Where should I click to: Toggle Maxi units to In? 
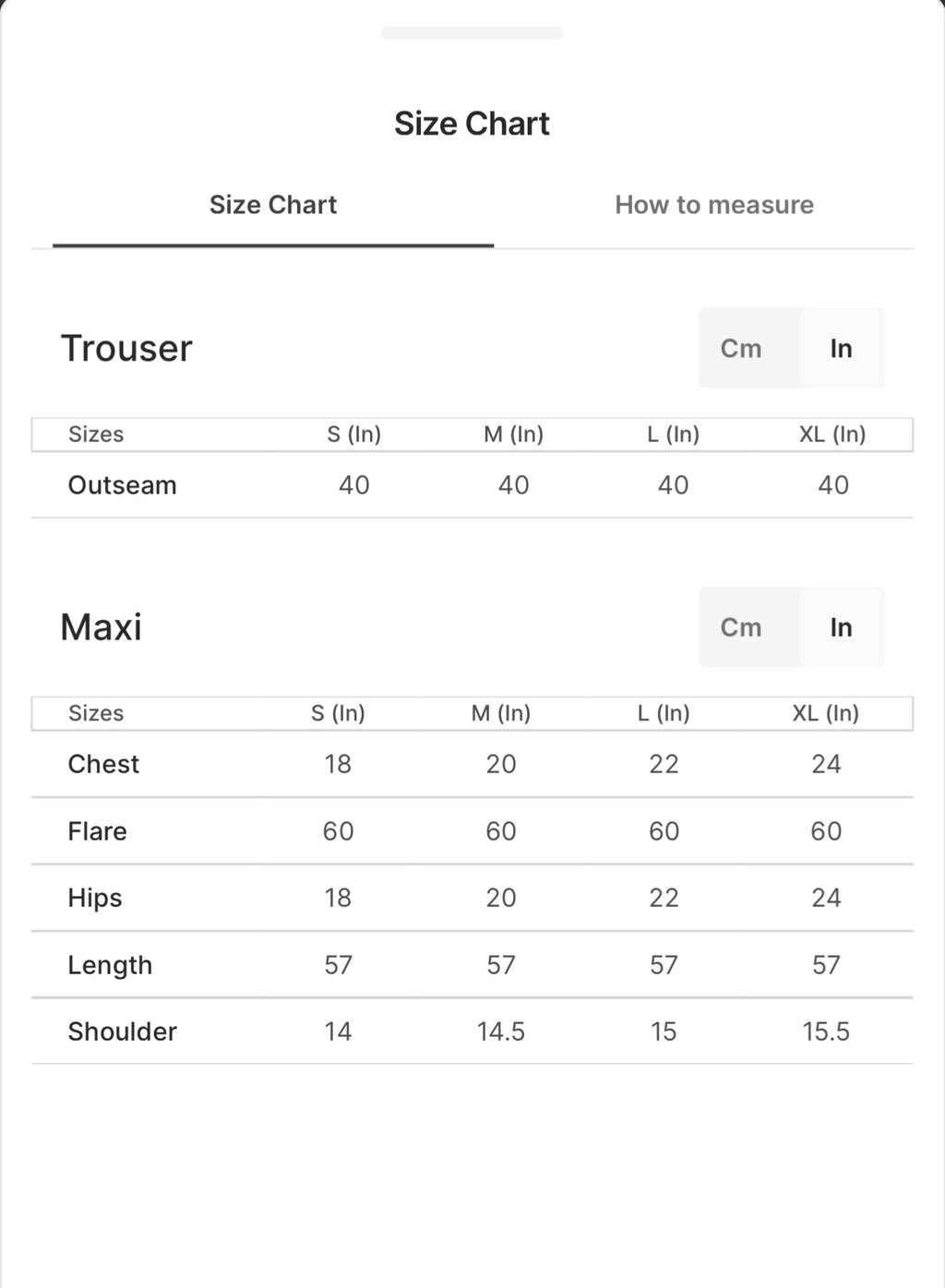point(841,627)
